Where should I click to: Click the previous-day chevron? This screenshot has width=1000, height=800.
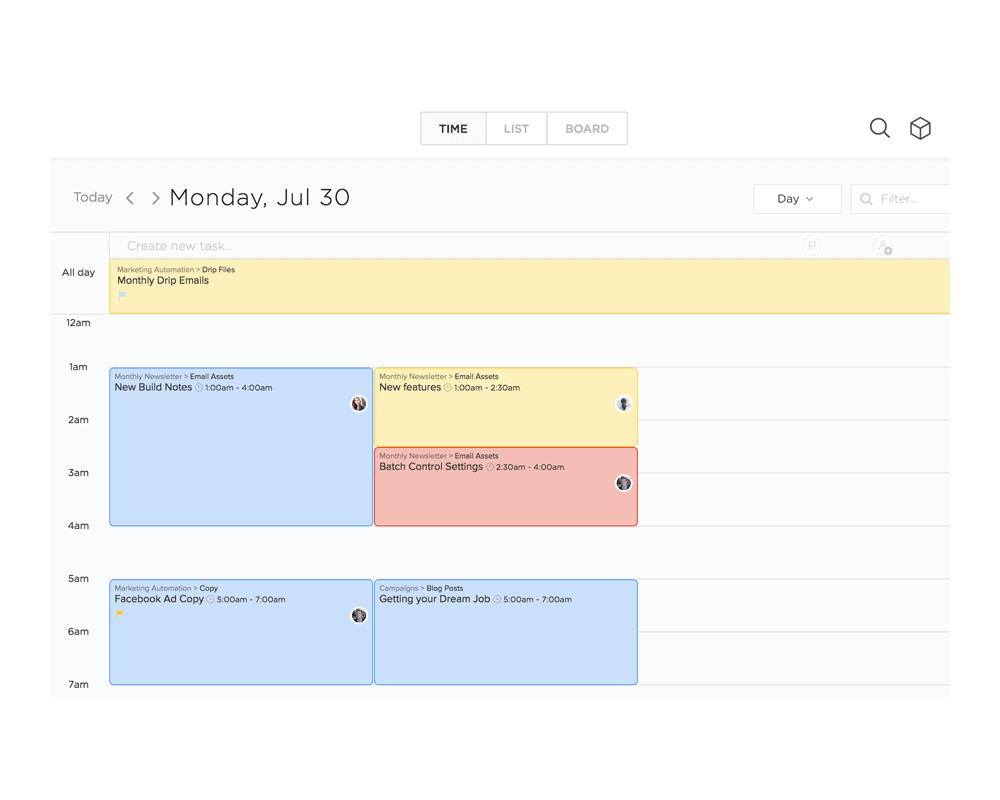pos(130,198)
